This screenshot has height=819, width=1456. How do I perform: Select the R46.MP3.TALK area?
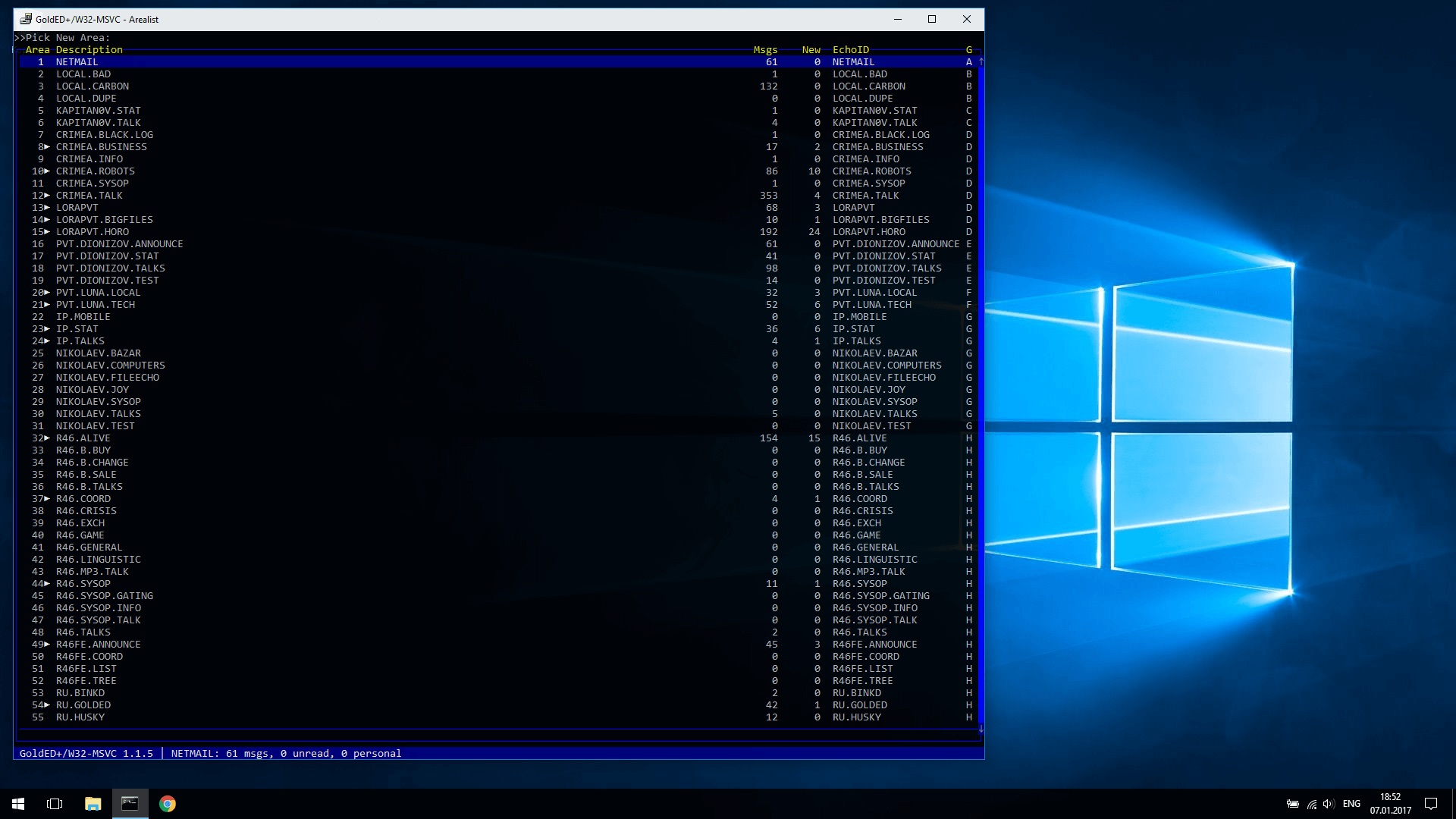(x=498, y=572)
